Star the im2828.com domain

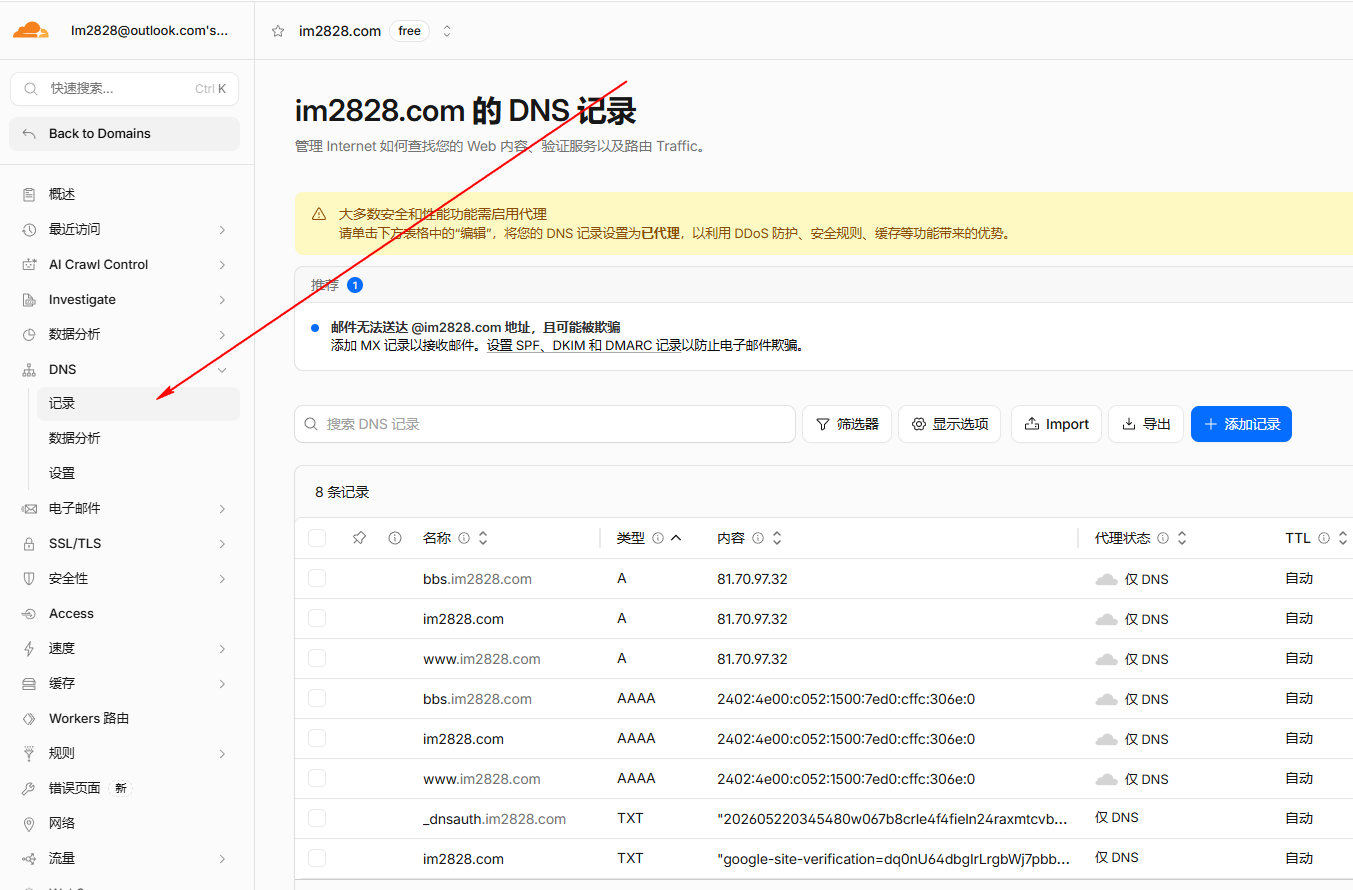point(278,31)
